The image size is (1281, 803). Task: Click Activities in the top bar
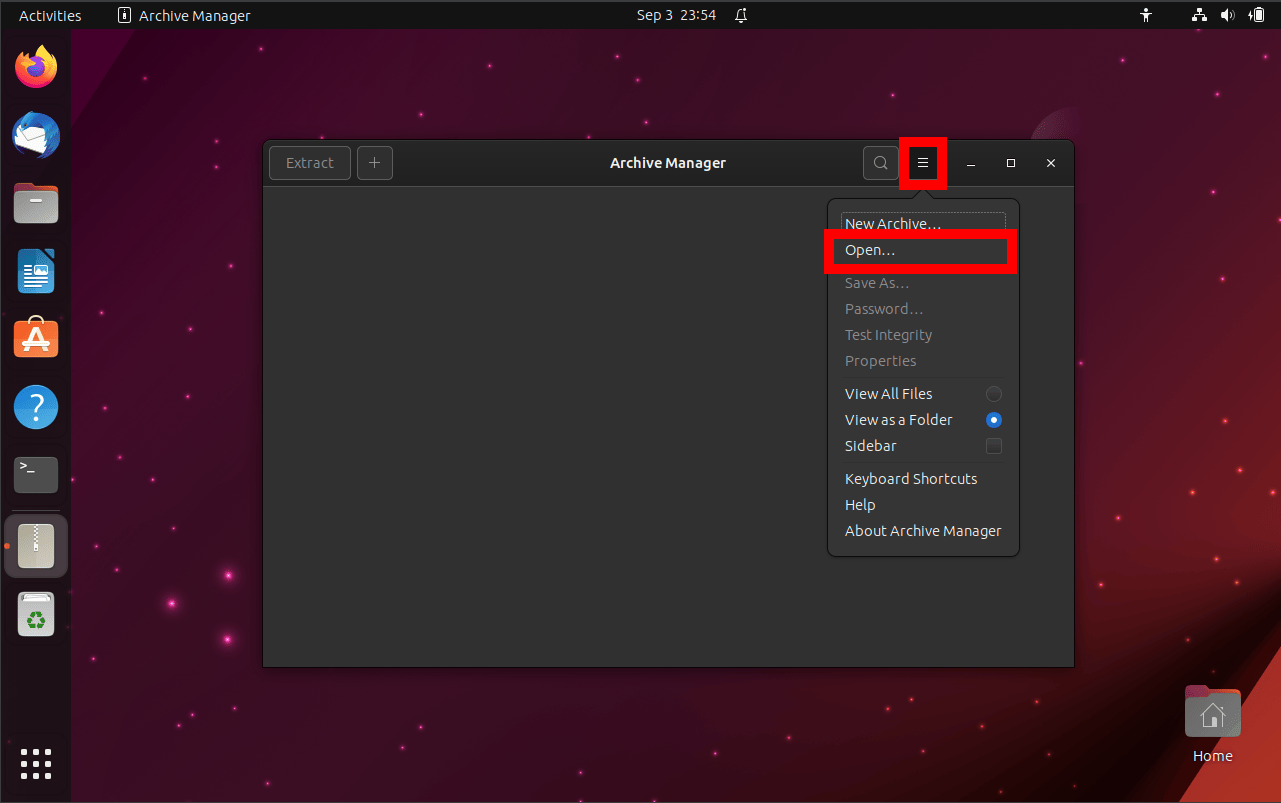coord(47,15)
